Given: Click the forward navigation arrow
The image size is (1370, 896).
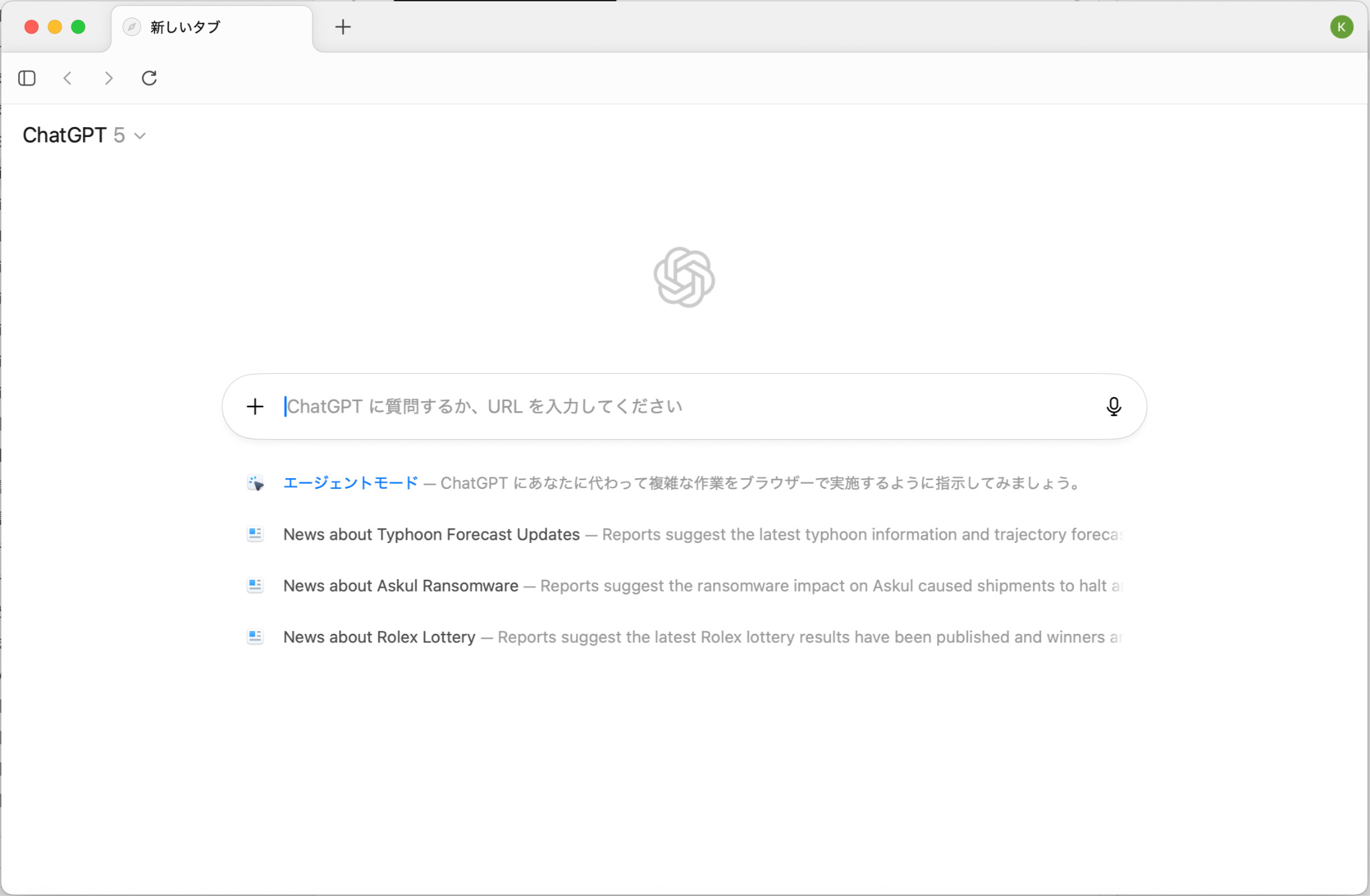Looking at the screenshot, I should [108, 78].
